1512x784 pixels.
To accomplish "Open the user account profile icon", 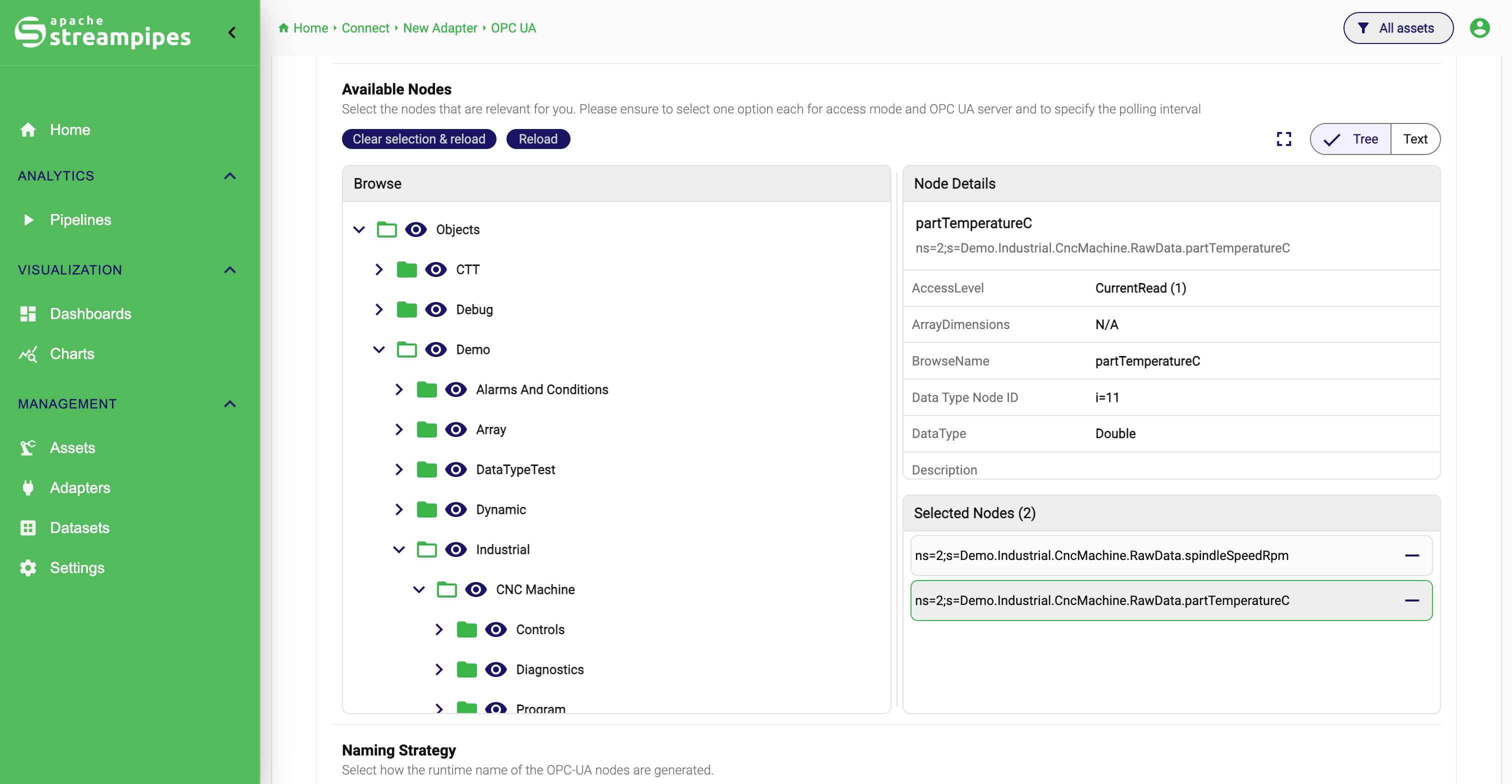I will pyautogui.click(x=1479, y=27).
